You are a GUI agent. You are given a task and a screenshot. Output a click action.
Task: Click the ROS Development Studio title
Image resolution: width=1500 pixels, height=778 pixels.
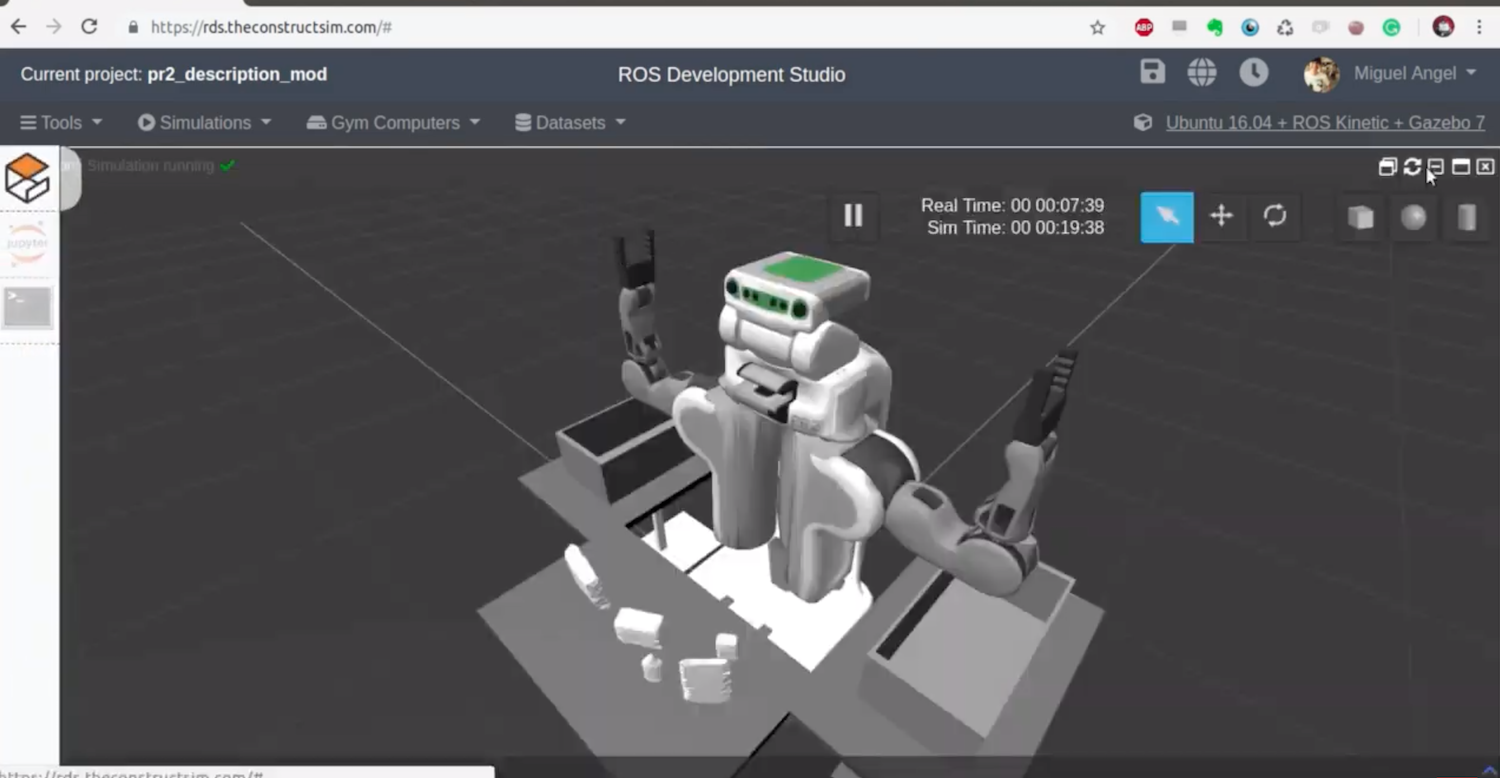[731, 74]
